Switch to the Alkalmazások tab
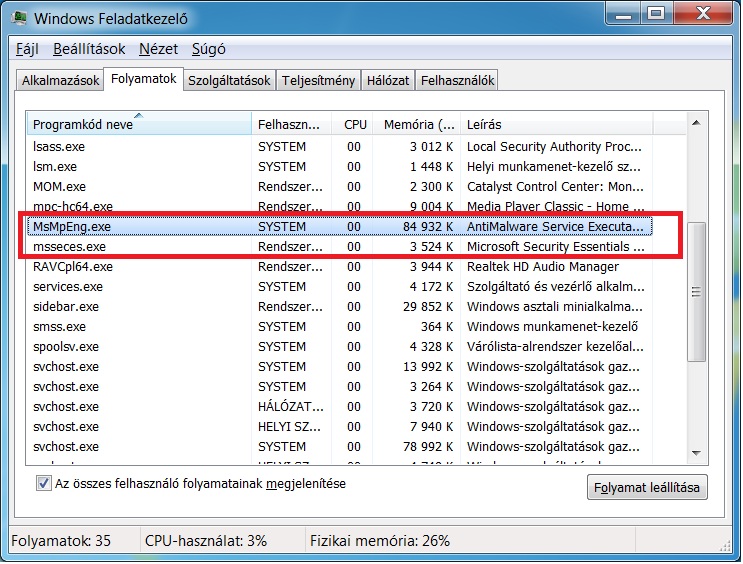The height and width of the screenshot is (564, 743). pyautogui.click(x=61, y=81)
